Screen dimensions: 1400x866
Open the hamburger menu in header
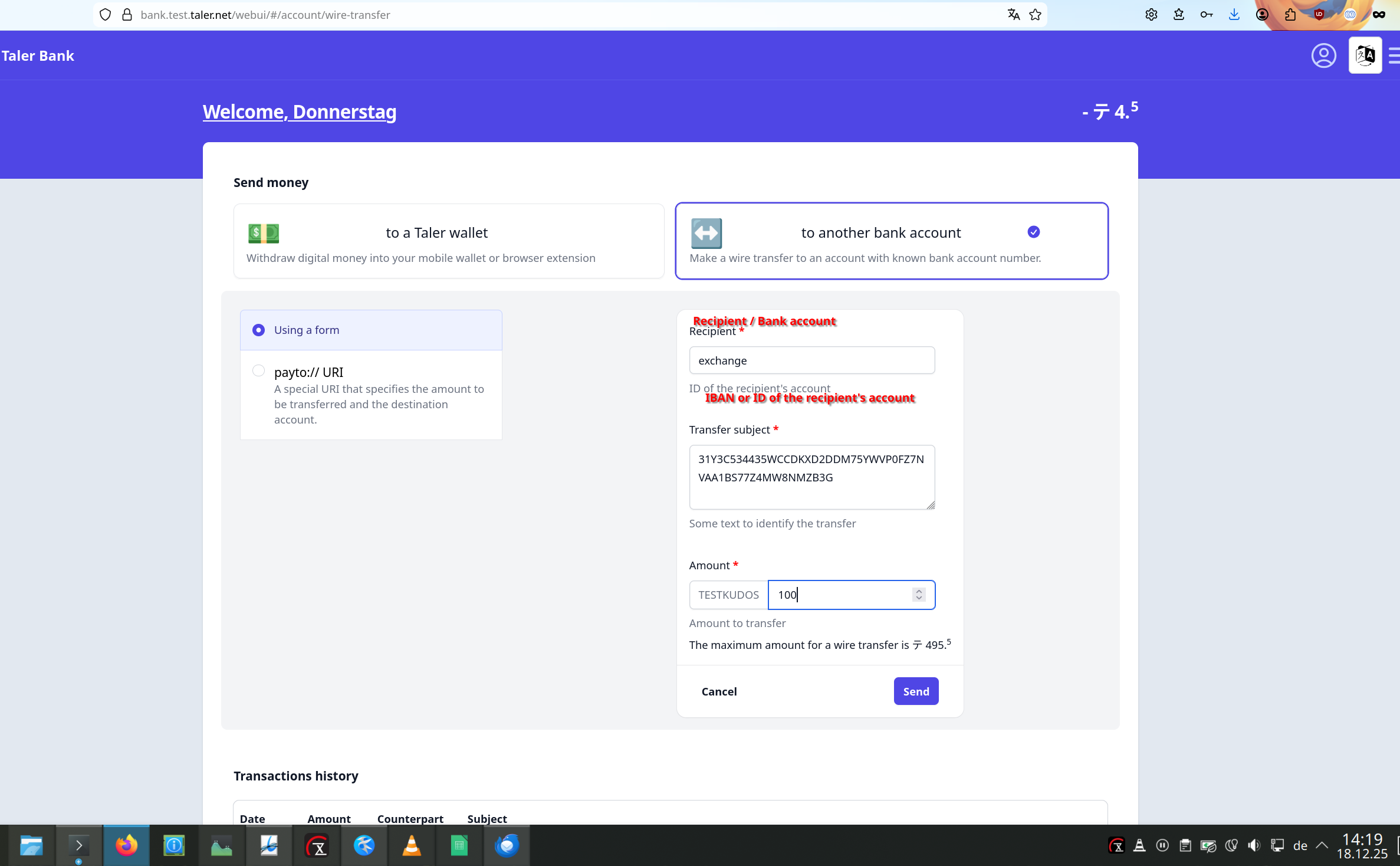click(1394, 55)
